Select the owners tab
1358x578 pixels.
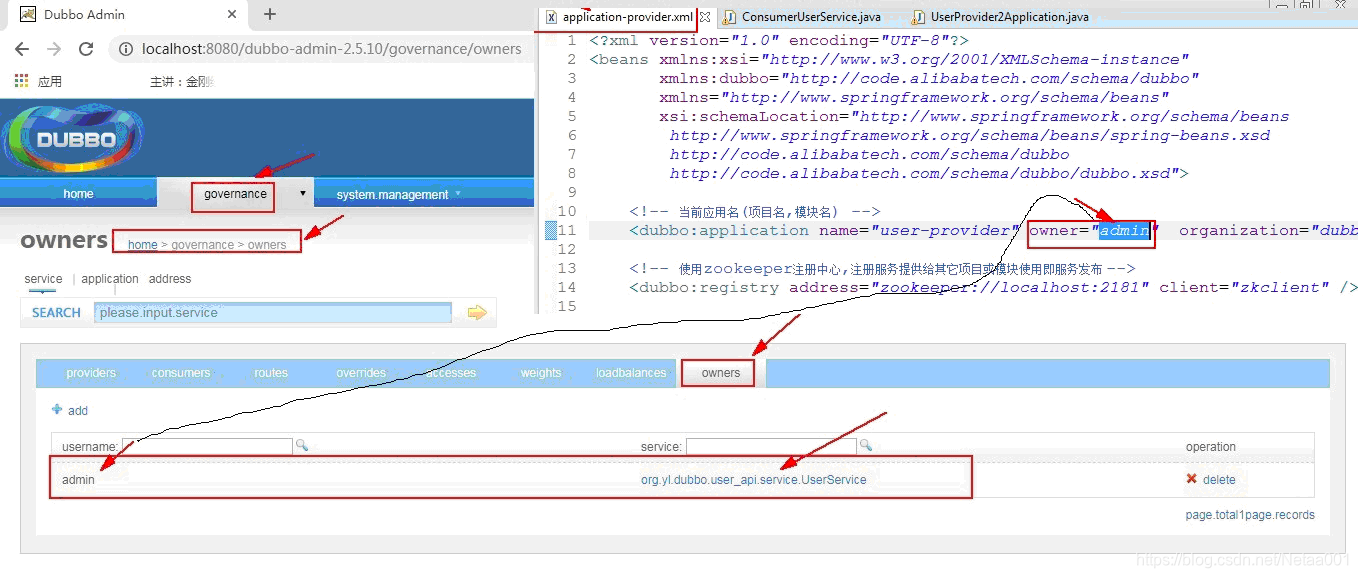[x=721, y=373]
